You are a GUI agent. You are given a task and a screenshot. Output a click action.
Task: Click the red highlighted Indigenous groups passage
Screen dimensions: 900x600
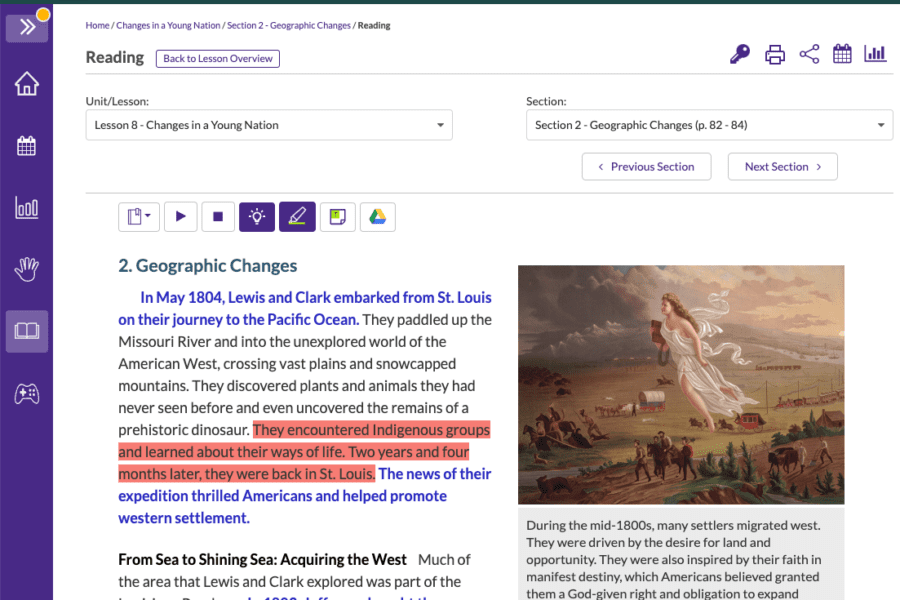tap(304, 452)
